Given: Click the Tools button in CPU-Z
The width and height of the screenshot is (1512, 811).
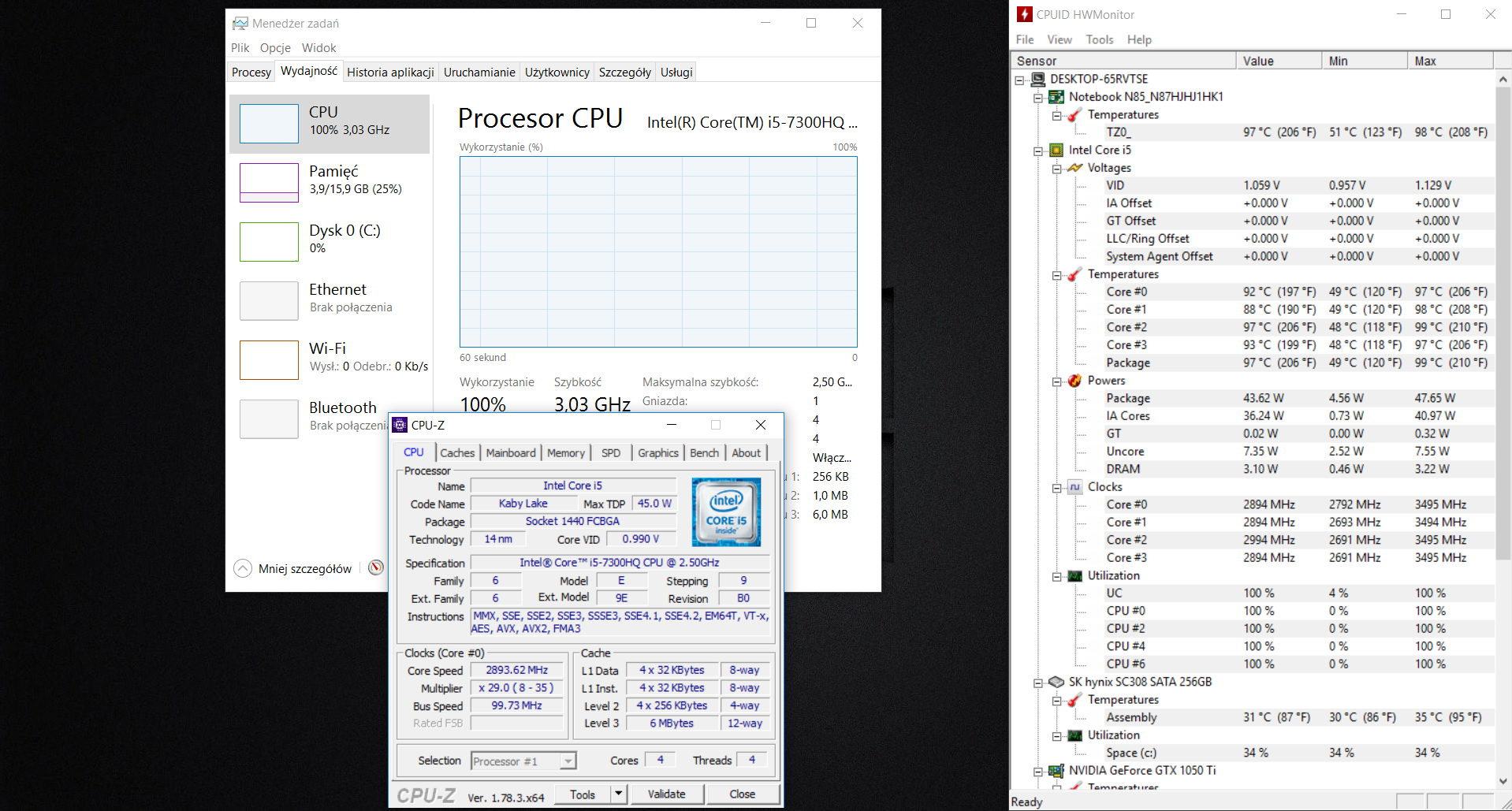Looking at the screenshot, I should [x=583, y=794].
